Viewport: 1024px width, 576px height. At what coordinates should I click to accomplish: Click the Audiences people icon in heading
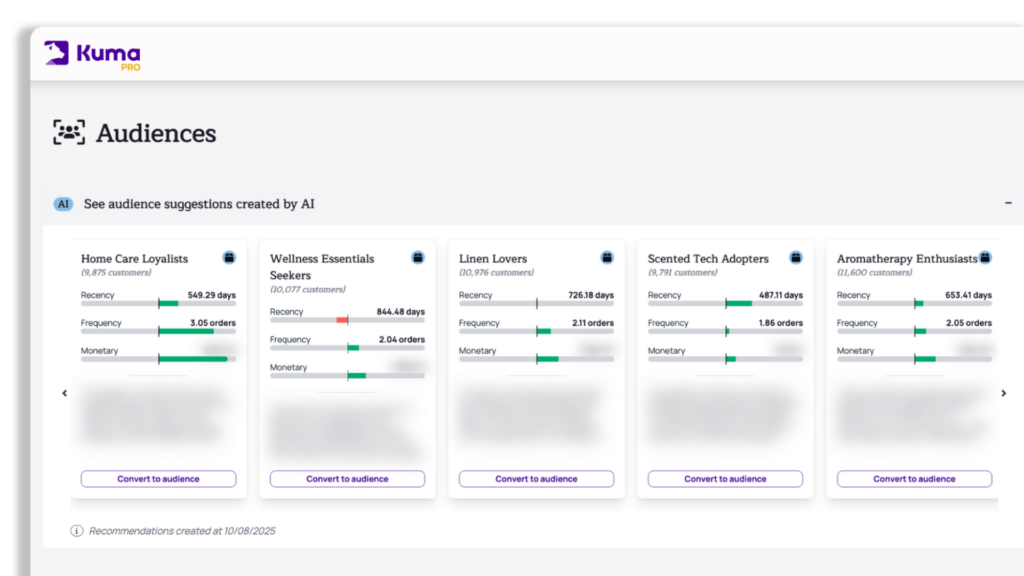point(69,133)
